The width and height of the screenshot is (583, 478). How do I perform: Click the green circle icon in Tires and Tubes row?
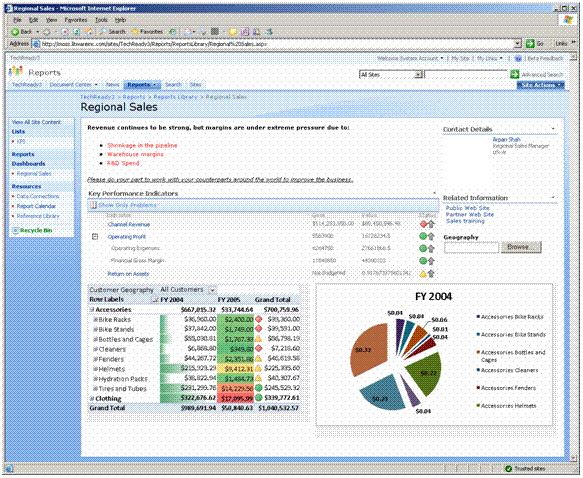coord(259,388)
